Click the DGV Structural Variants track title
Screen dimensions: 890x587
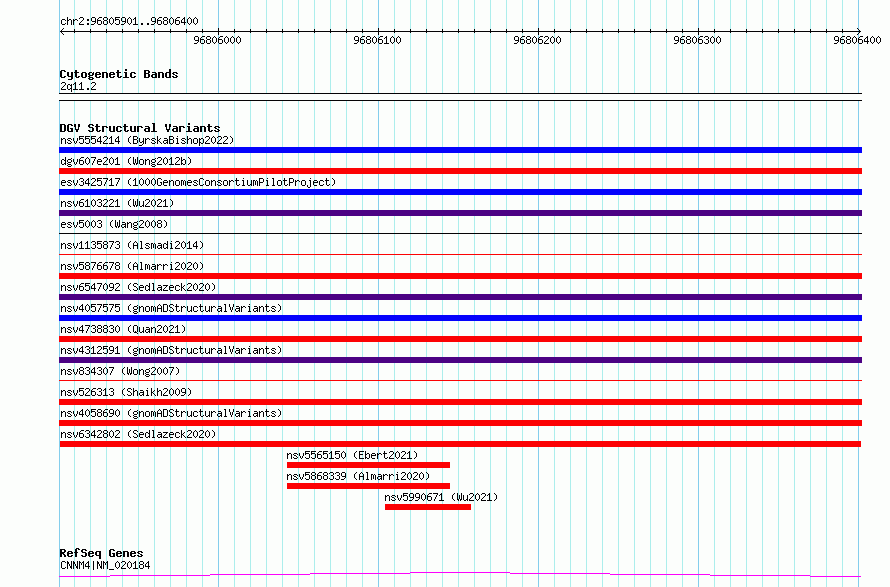pyautogui.click(x=140, y=128)
